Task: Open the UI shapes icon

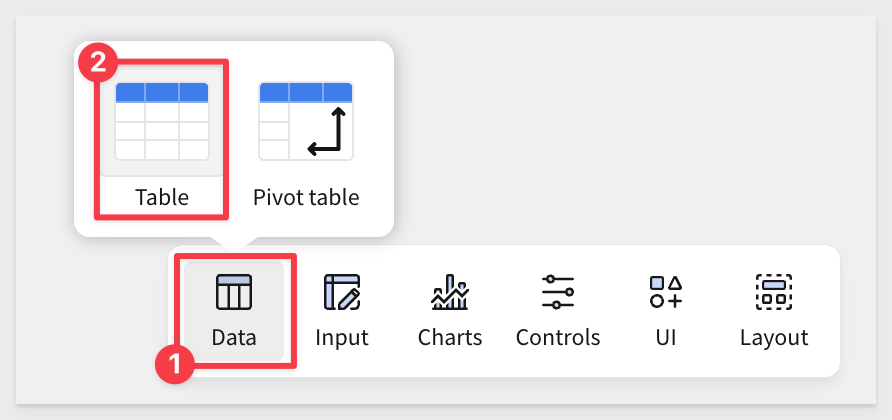Action: (666, 292)
